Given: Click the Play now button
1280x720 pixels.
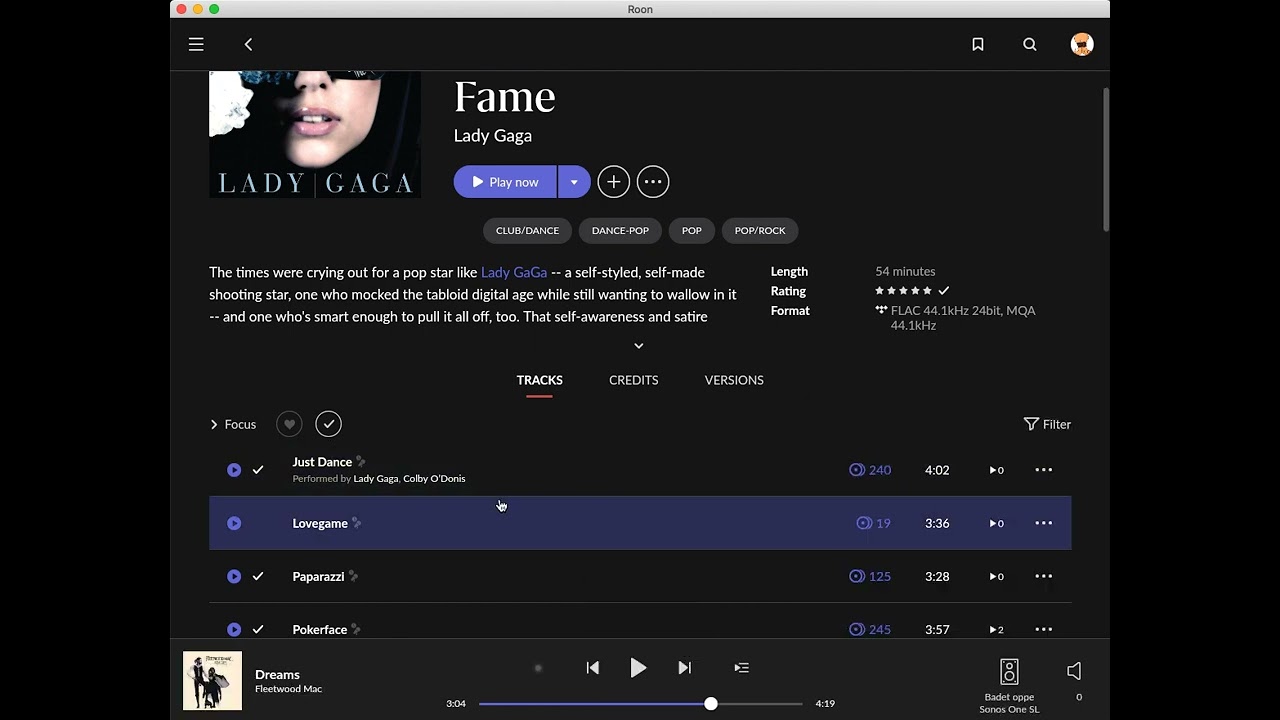Looking at the screenshot, I should pos(505,182).
